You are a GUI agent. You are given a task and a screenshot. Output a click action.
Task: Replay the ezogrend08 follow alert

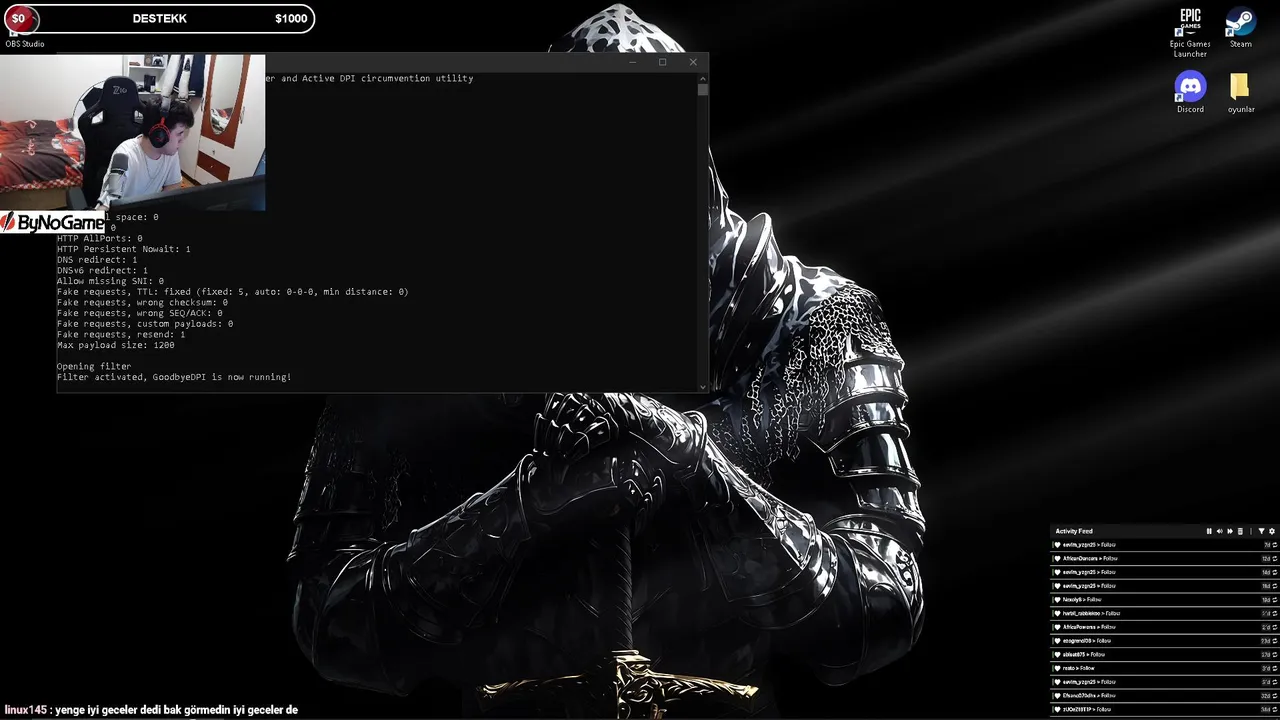[1275, 641]
